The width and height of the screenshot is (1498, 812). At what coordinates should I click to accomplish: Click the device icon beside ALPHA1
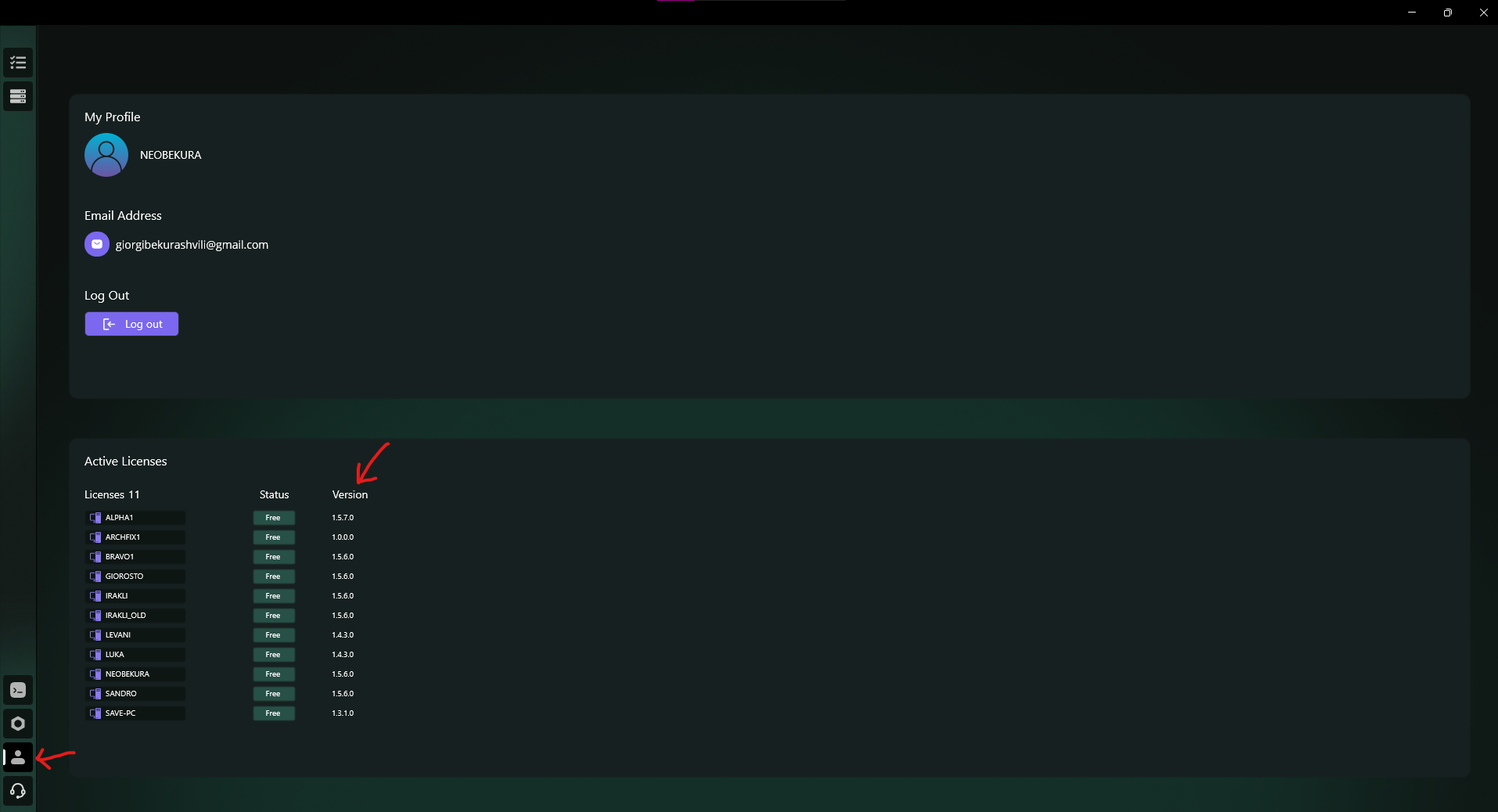click(x=97, y=517)
